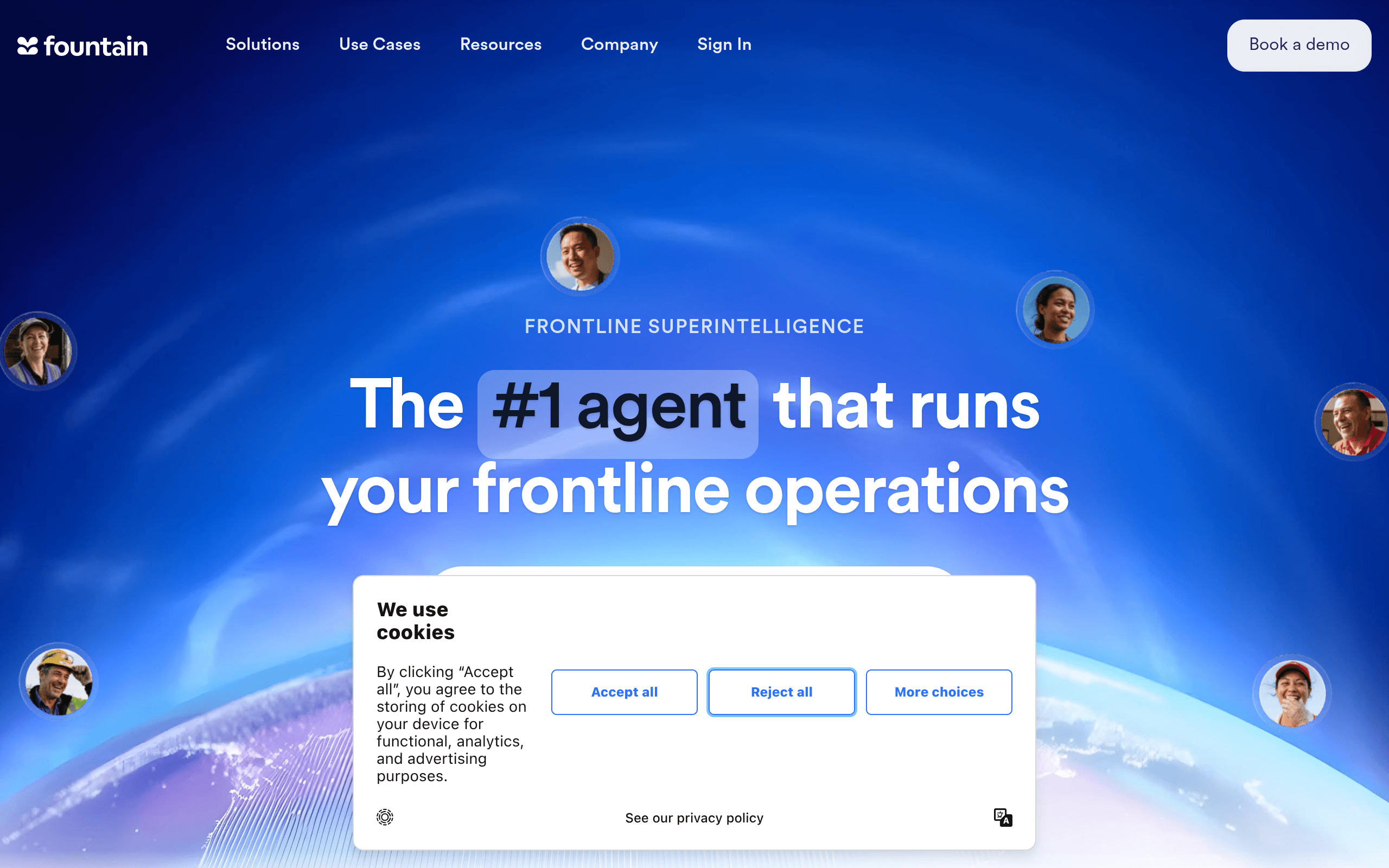
Task: Open the Company menu
Action: tap(619, 44)
